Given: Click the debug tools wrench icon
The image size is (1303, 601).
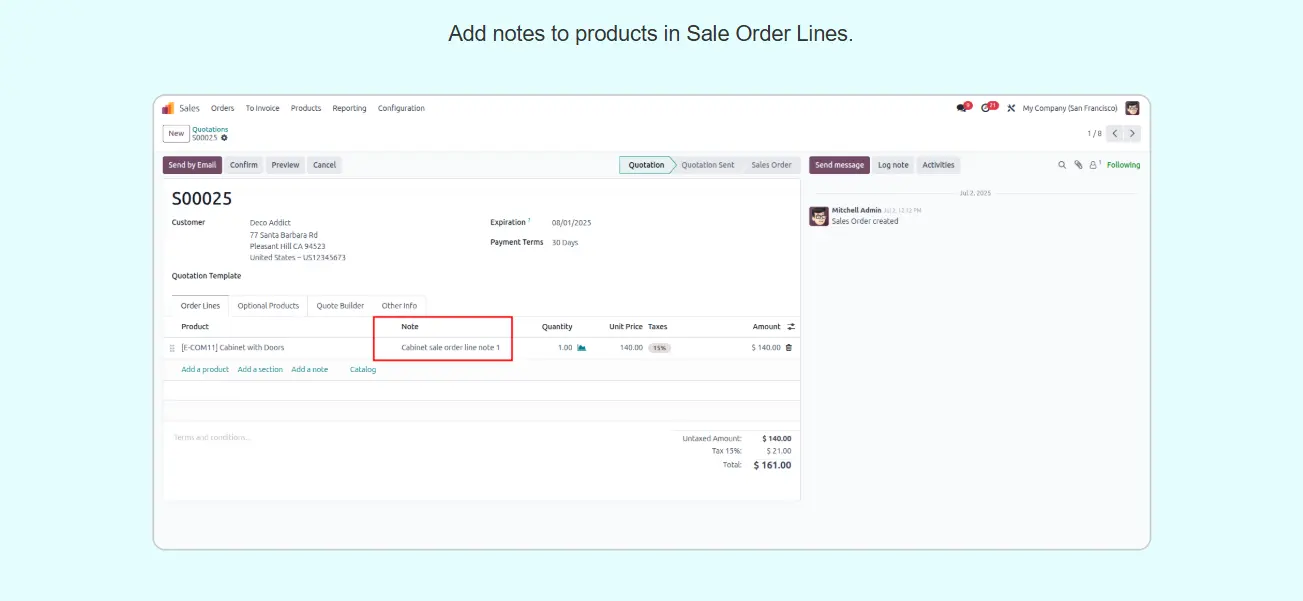Looking at the screenshot, I should 1011,108.
